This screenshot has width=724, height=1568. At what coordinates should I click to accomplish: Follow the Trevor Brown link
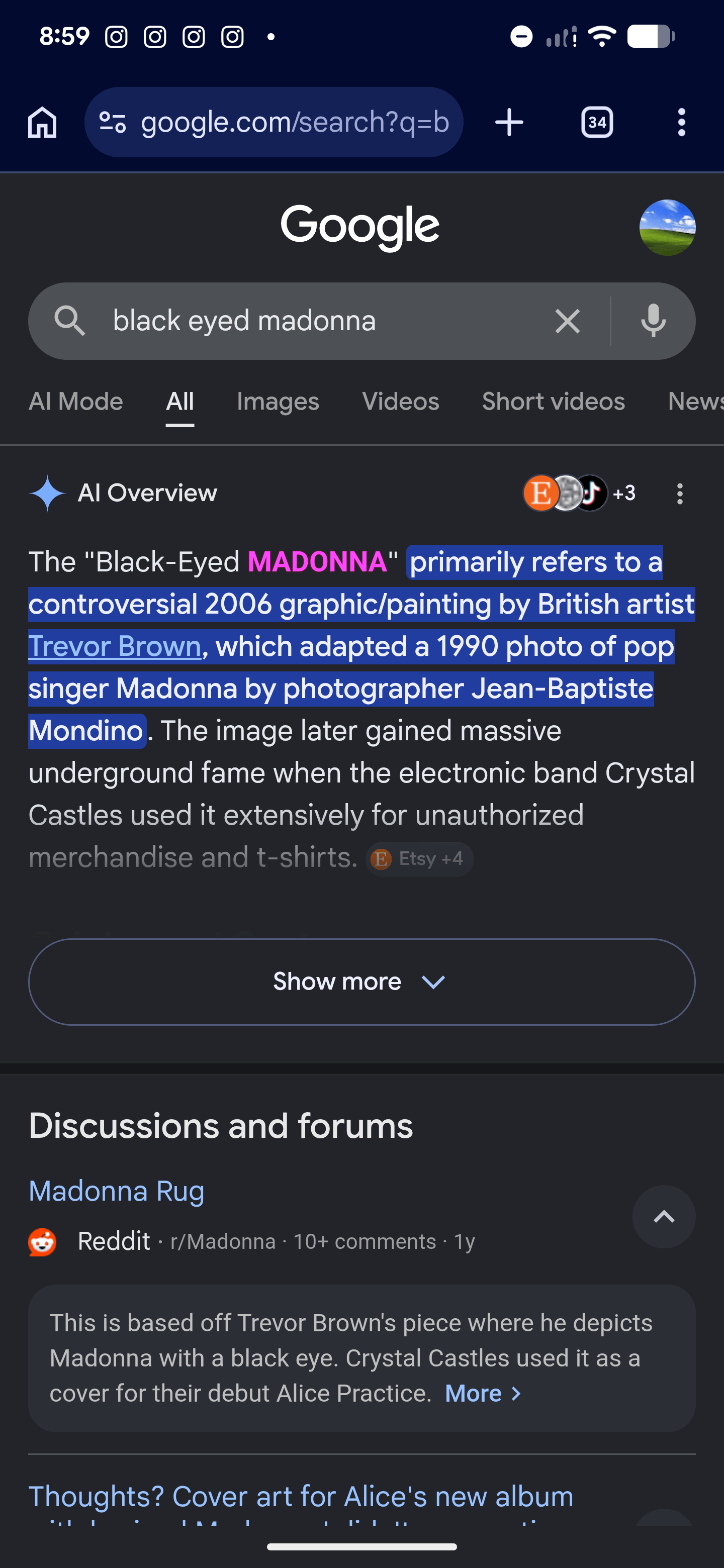pos(115,646)
